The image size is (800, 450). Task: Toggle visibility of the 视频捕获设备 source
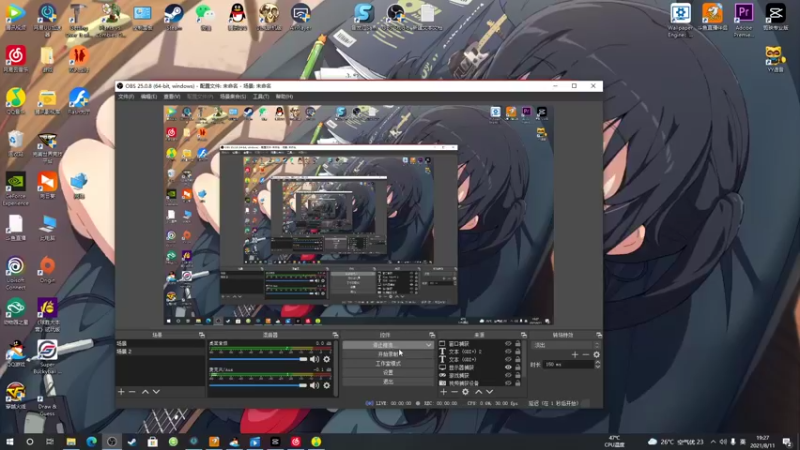[x=508, y=383]
